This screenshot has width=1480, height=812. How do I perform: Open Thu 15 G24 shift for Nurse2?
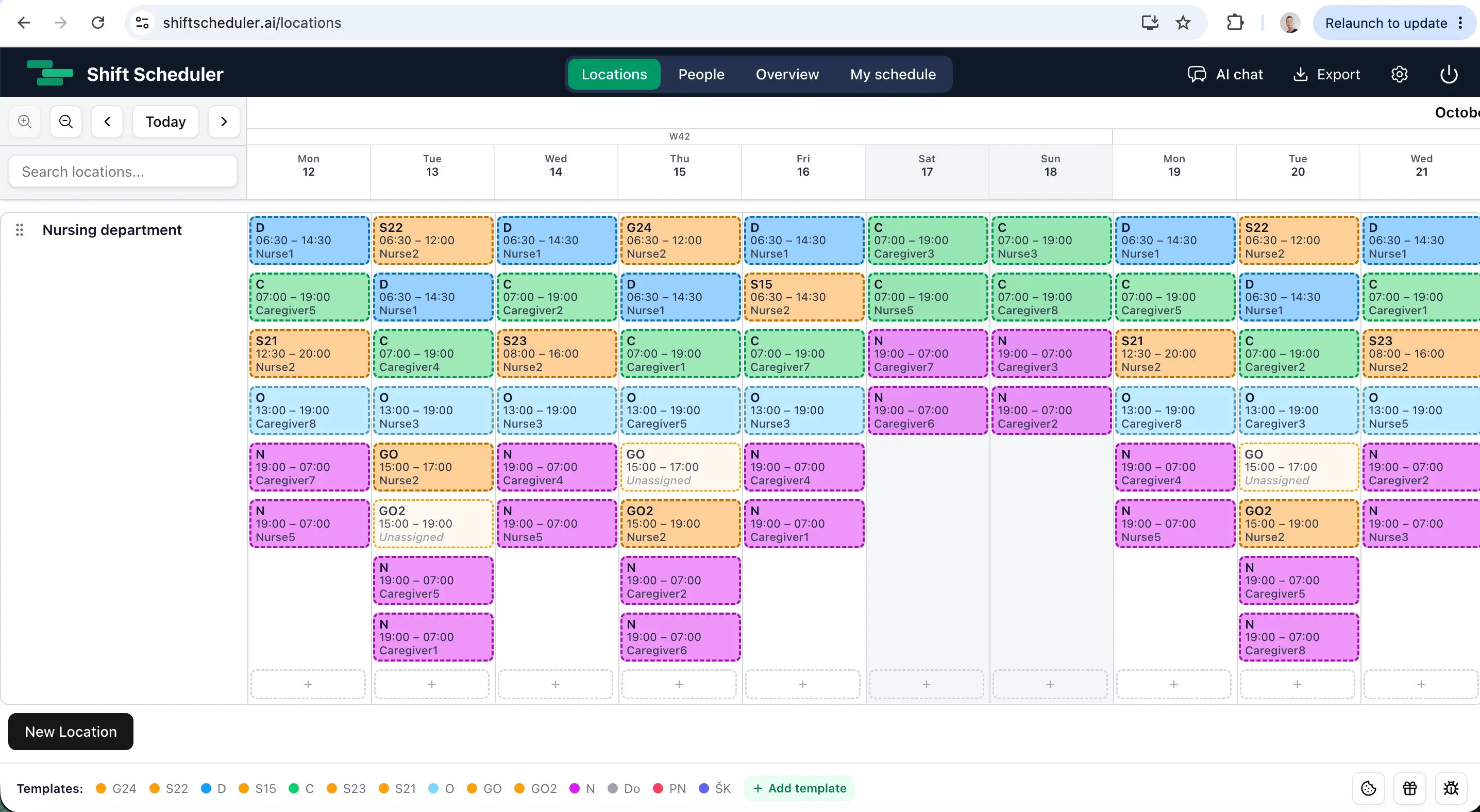(x=680, y=240)
